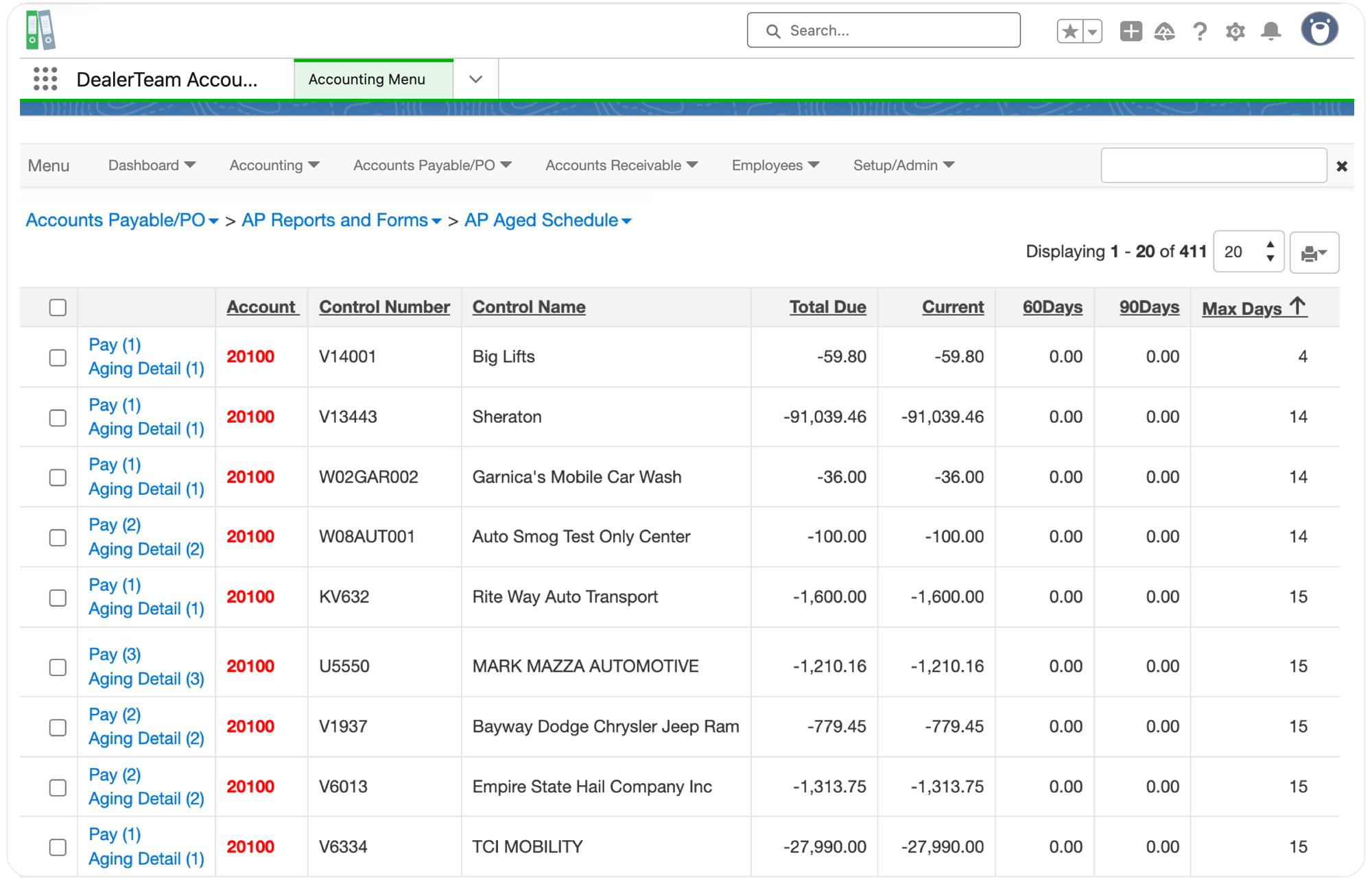Check the Big Lifts row checkbox
This screenshot has height=884, width=1372.
(58, 358)
